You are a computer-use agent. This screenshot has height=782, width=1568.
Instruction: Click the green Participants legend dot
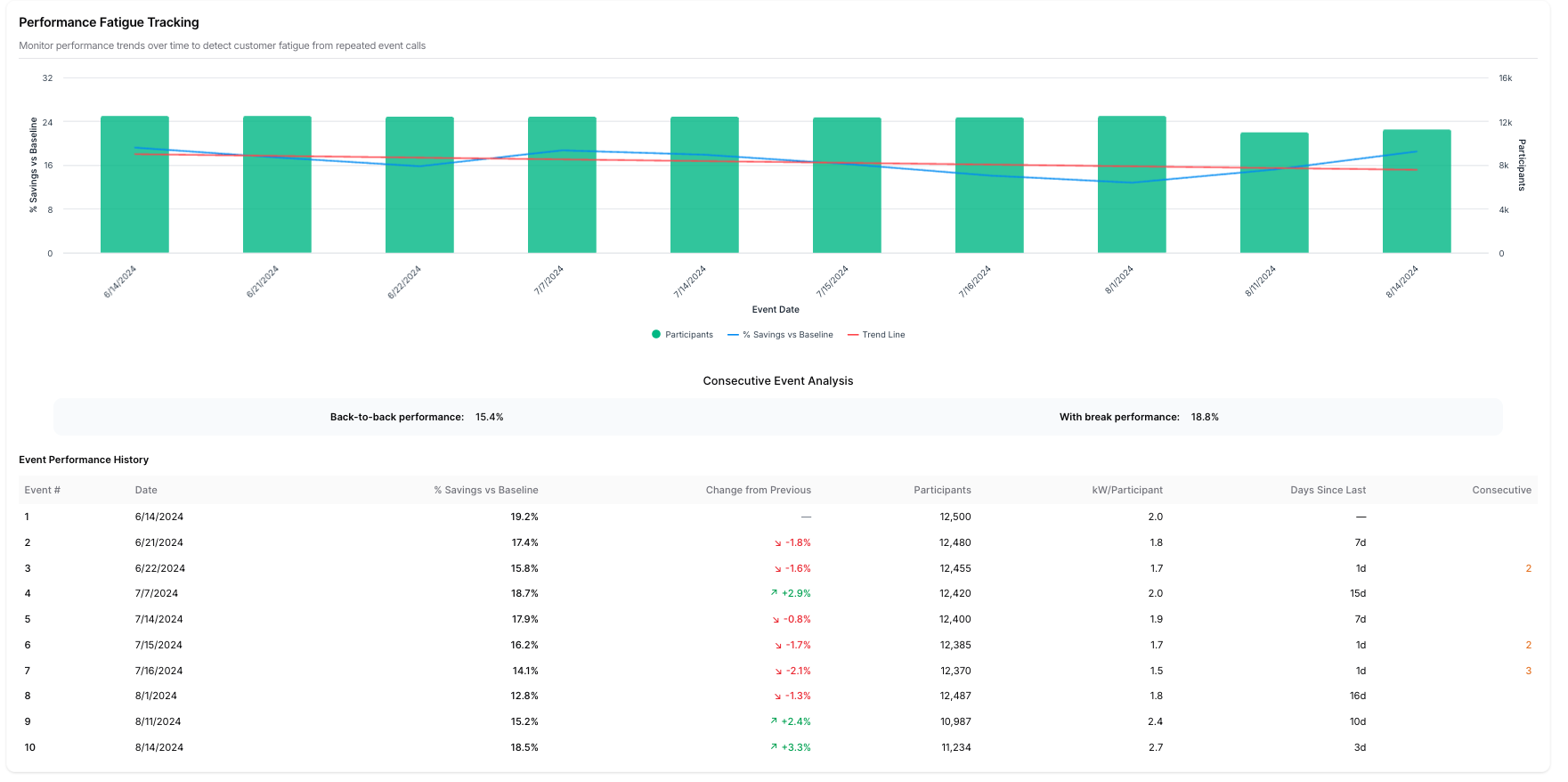click(x=656, y=335)
